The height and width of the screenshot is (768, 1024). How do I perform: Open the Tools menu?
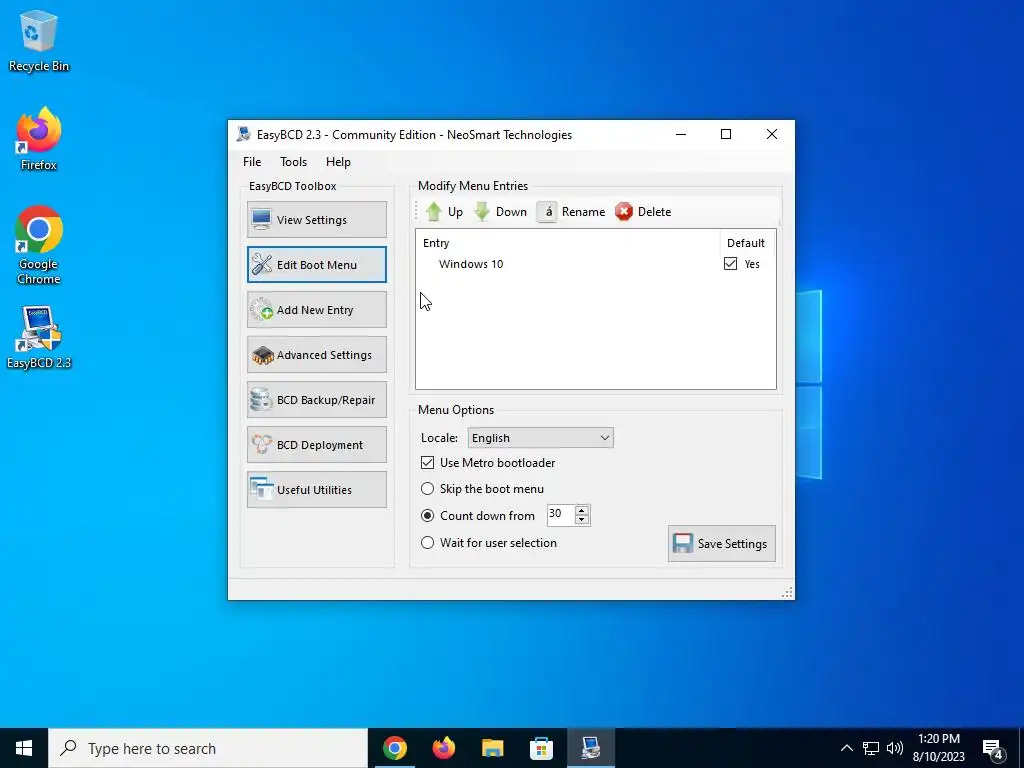293,162
